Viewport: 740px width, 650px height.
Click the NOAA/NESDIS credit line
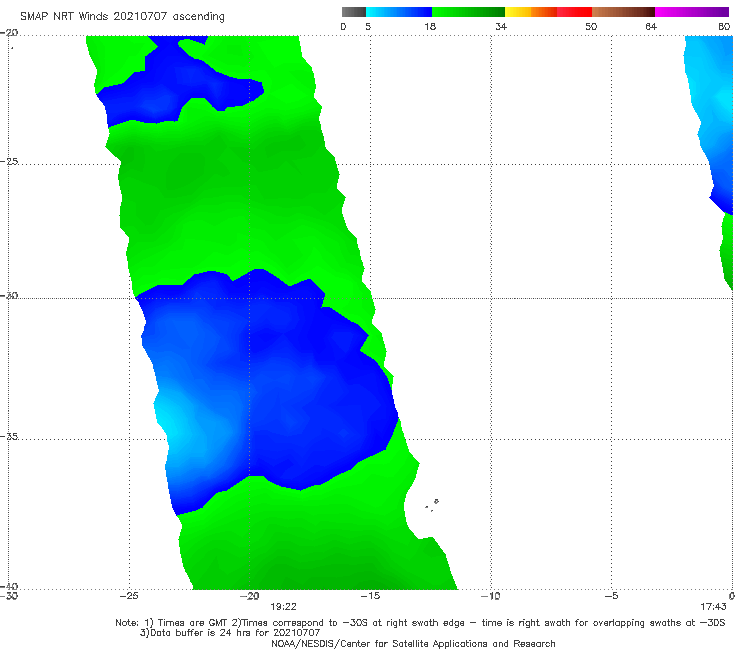[413, 643]
